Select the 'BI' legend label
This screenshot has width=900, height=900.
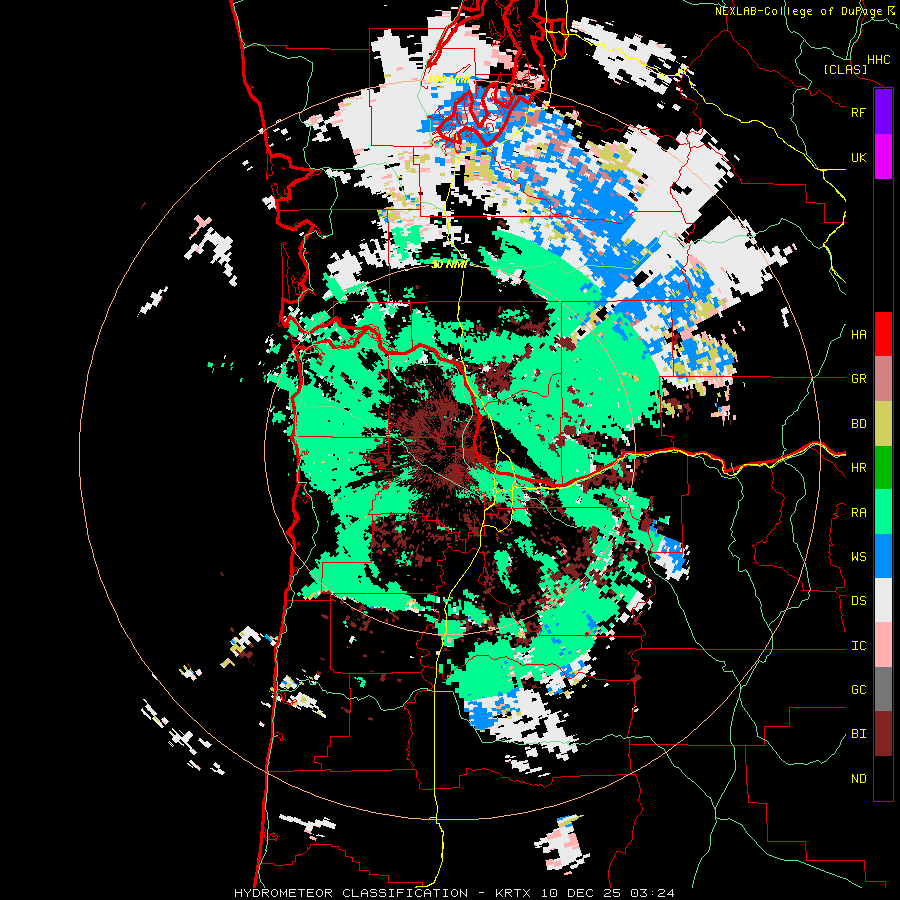[858, 734]
